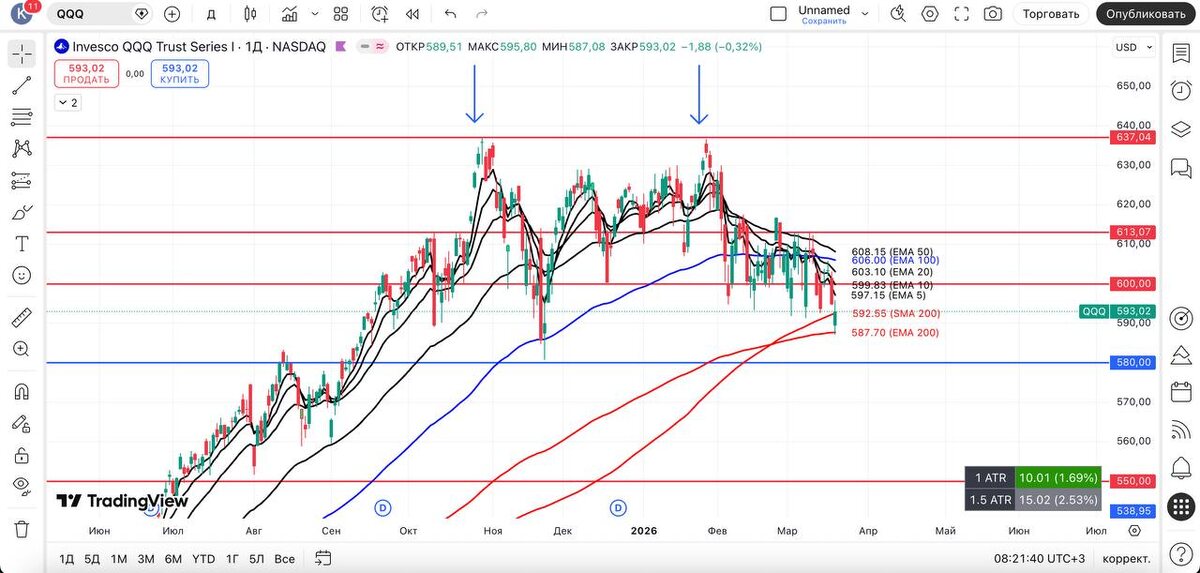Open quick search lightning icon
The width and height of the screenshot is (1200, 573).
(898, 14)
